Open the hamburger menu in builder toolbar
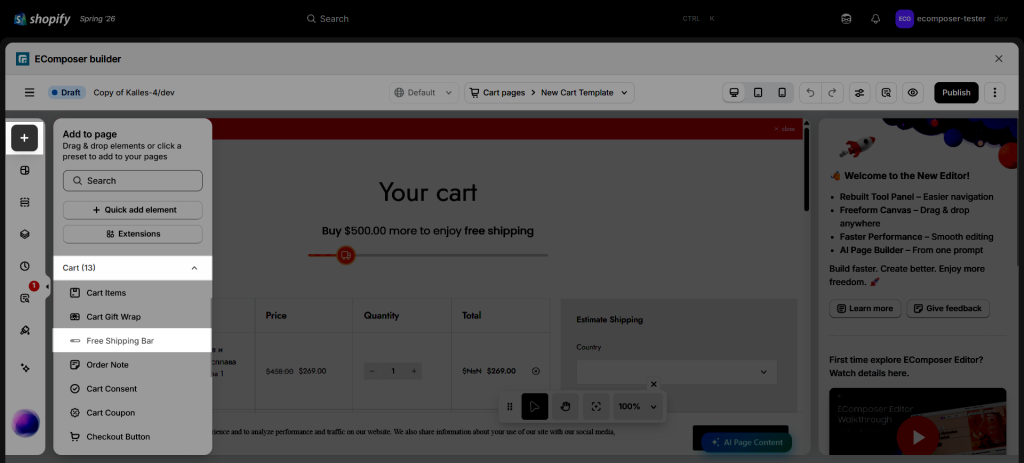 (x=29, y=93)
